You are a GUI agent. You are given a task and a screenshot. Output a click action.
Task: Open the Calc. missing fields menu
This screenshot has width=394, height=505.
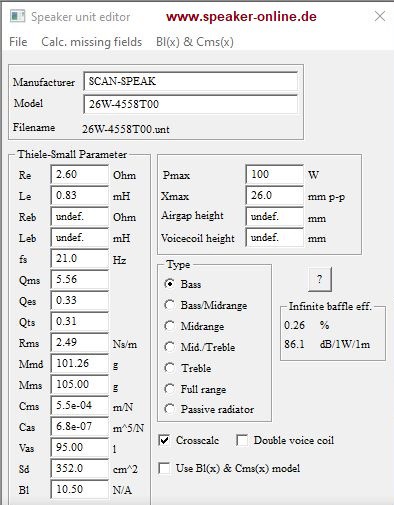91,42
